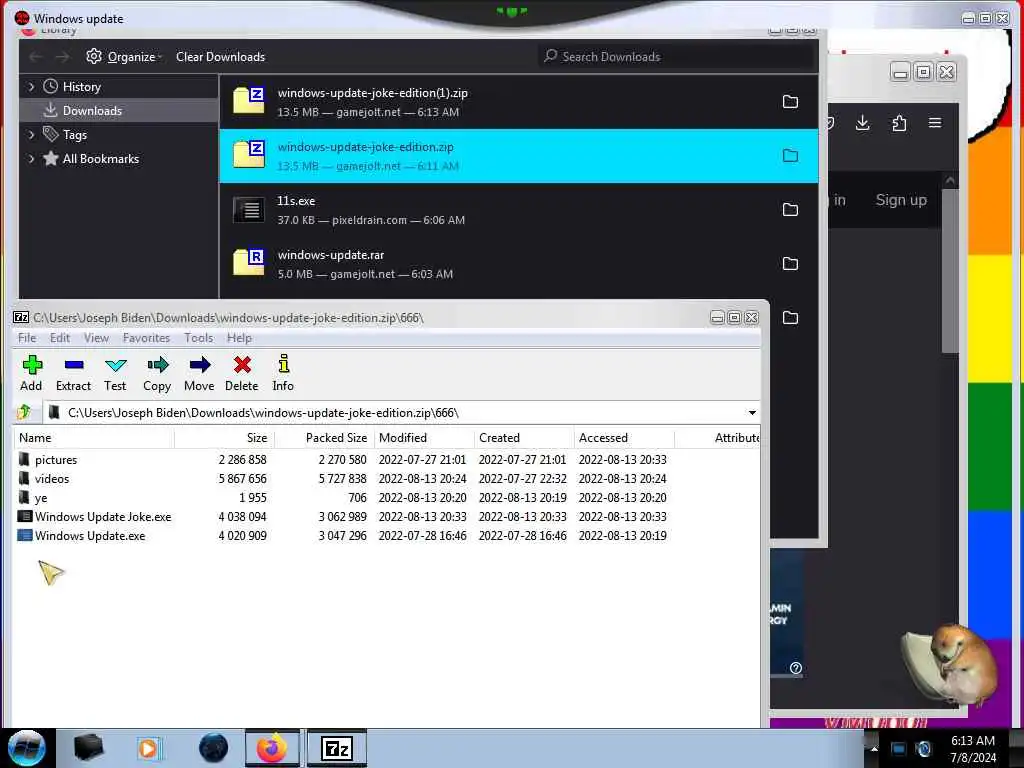Switch to 7-Zip on the taskbar

point(337,748)
